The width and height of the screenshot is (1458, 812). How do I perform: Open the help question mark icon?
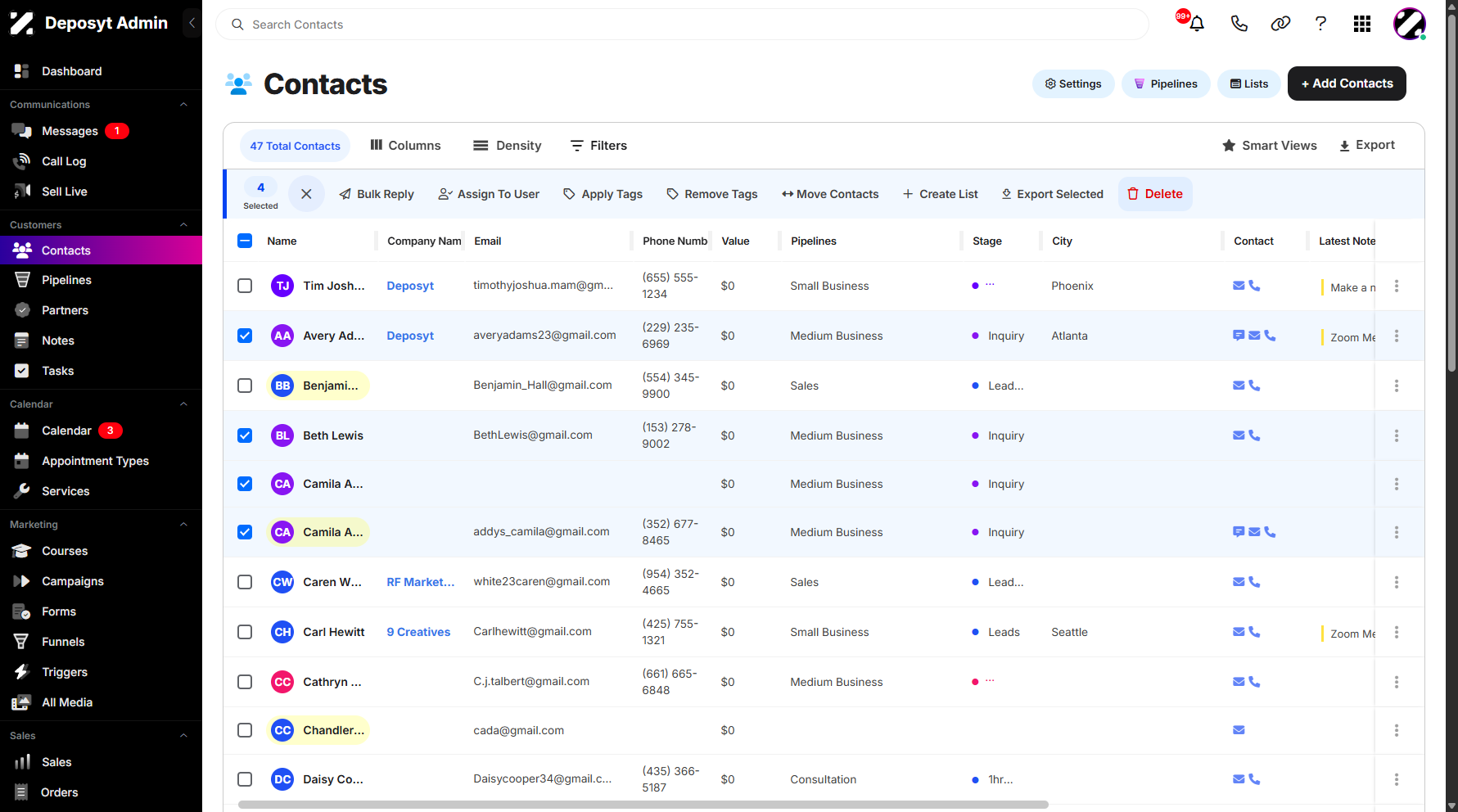[1320, 24]
